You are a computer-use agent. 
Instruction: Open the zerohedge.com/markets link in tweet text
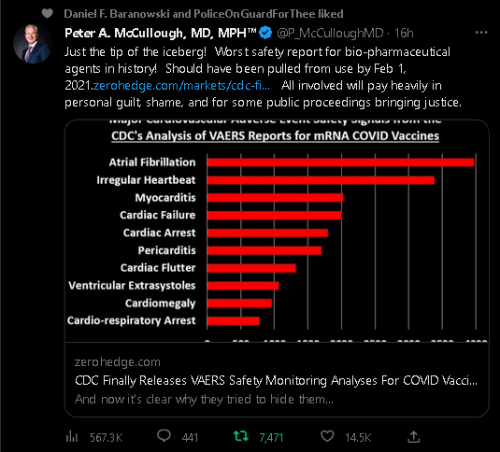click(x=182, y=86)
